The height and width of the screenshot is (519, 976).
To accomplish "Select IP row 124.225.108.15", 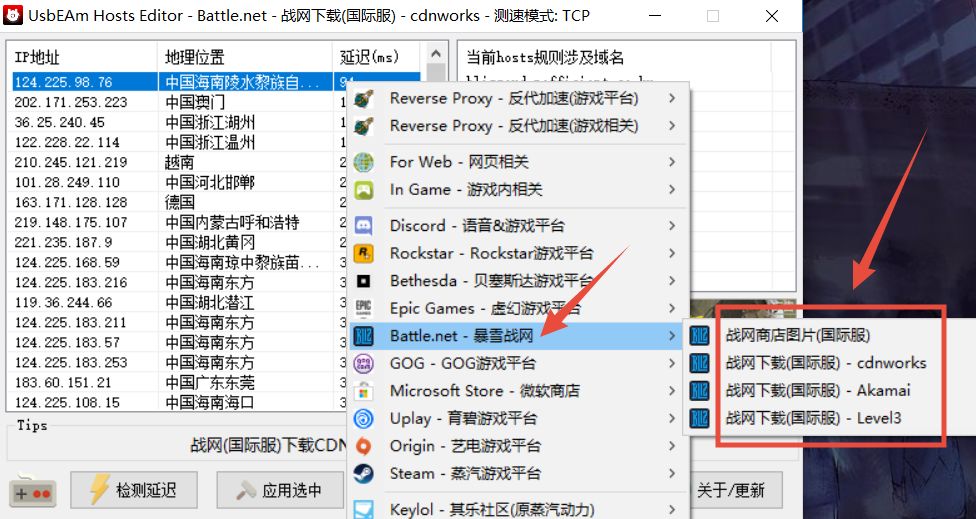I will [x=179, y=402].
